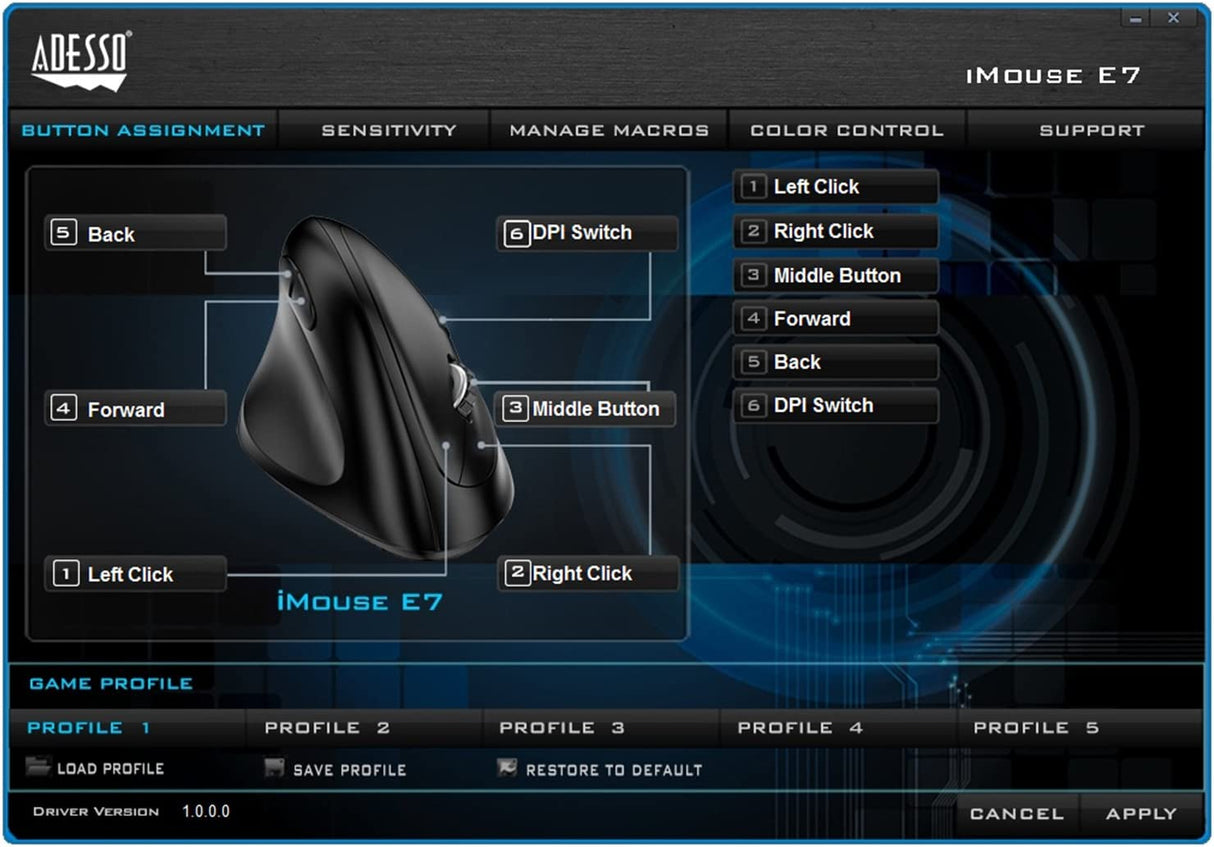Screen dimensions: 1214x847
Task: Click the Apply button
Action: click(x=1140, y=813)
